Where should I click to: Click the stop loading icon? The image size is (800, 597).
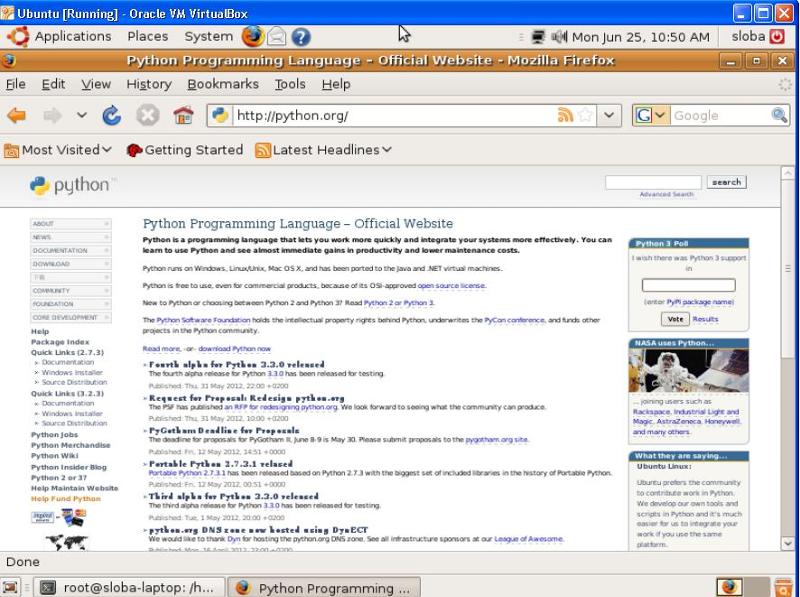tap(147, 116)
